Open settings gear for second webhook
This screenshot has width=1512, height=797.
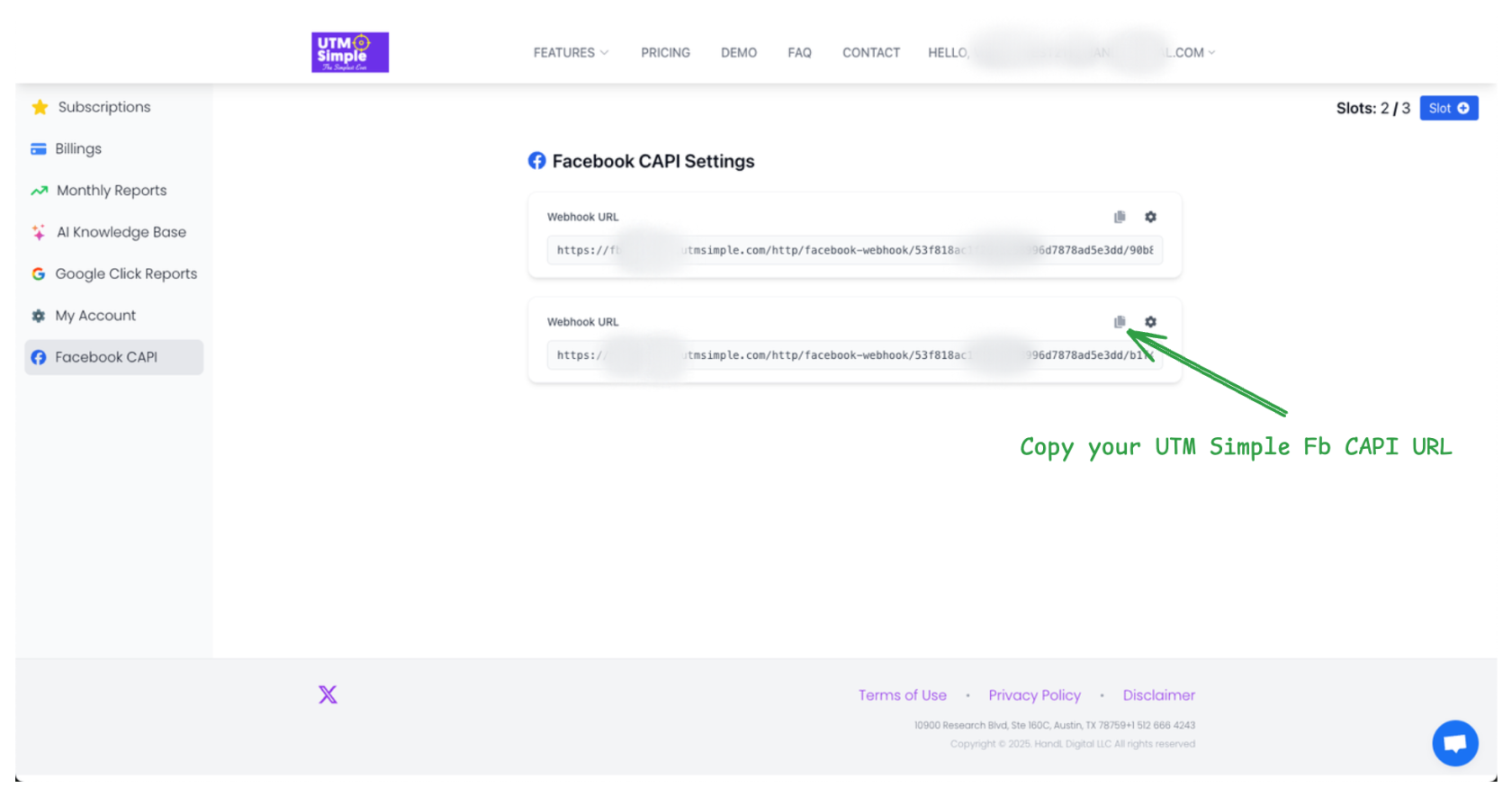[x=1150, y=322]
